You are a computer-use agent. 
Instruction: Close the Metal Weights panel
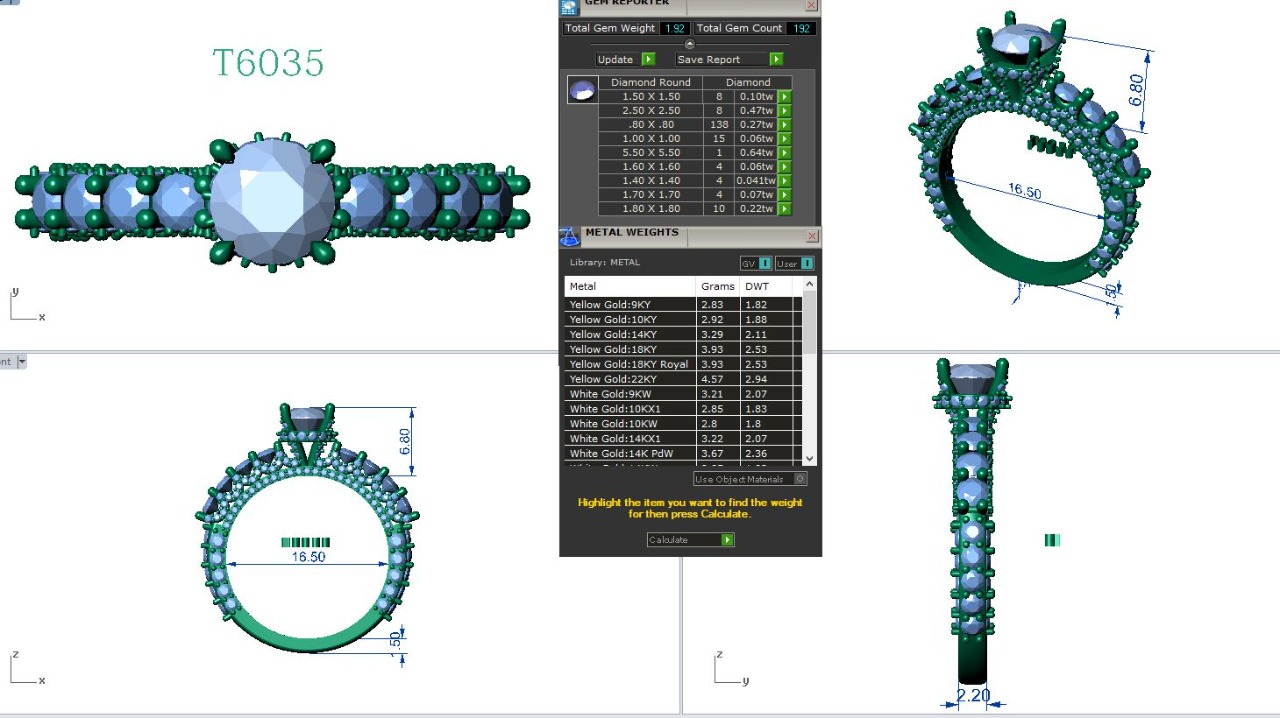tap(812, 236)
